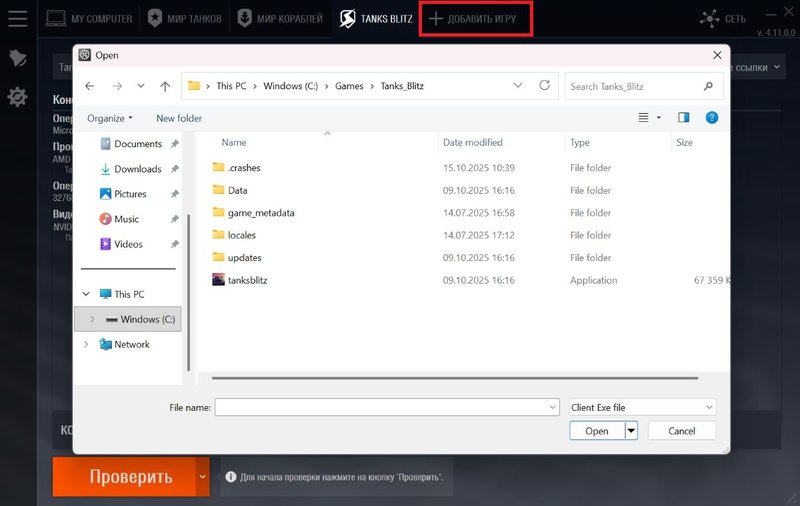The width and height of the screenshot is (800, 506).
Task: Go up one folder level arrow
Action: [x=165, y=86]
